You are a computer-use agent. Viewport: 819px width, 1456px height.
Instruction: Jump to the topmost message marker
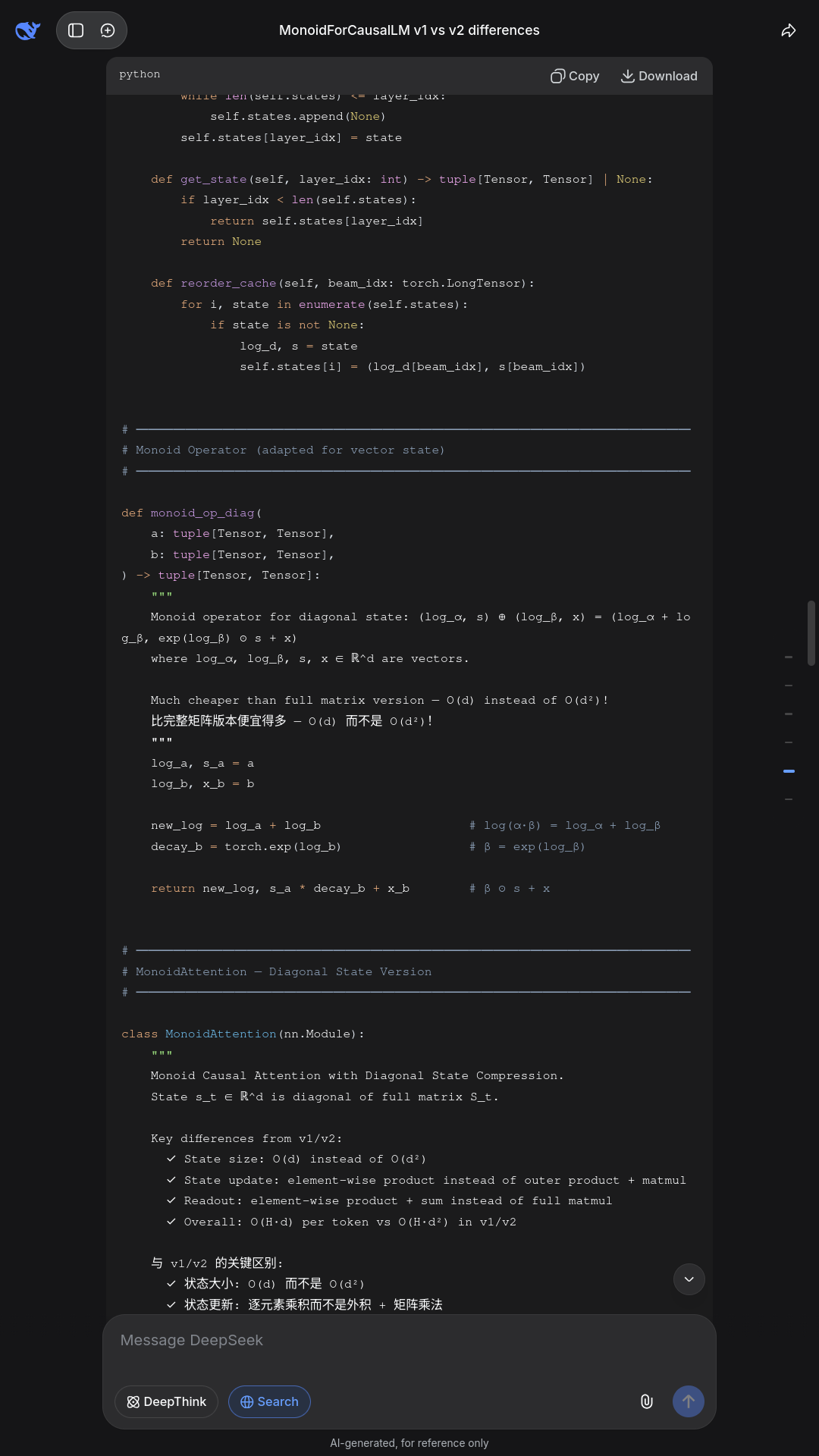[789, 657]
